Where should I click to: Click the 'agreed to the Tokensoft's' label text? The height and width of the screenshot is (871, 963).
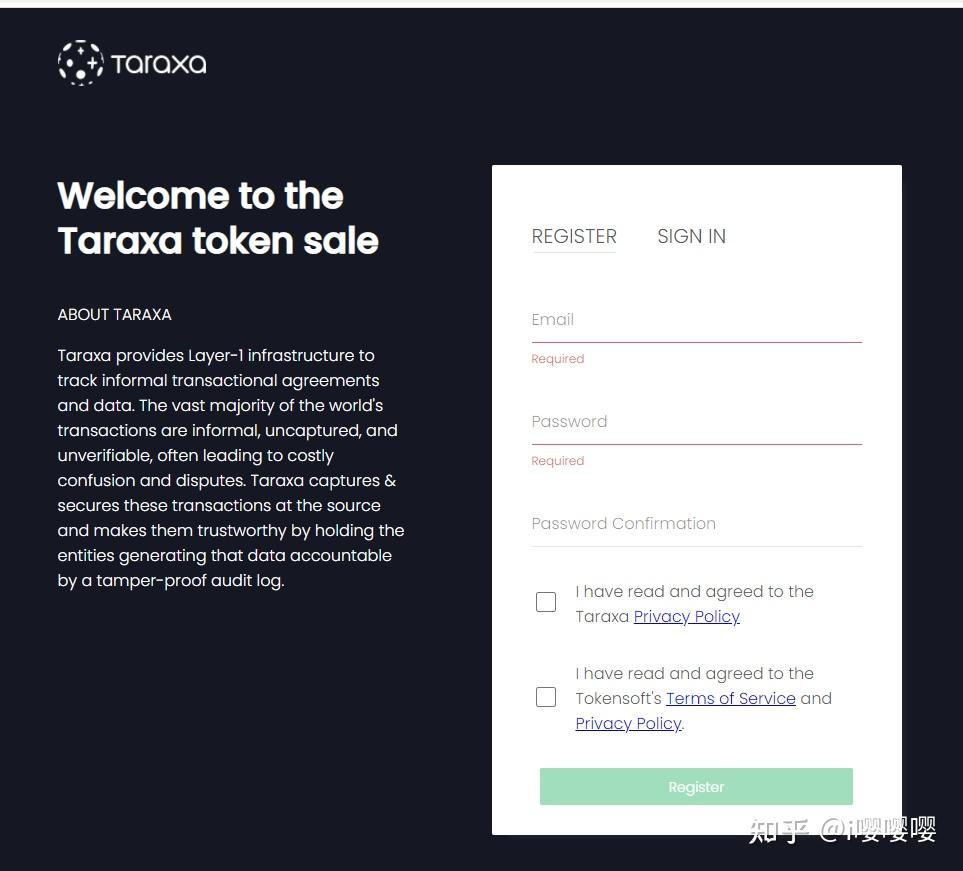tap(694, 674)
